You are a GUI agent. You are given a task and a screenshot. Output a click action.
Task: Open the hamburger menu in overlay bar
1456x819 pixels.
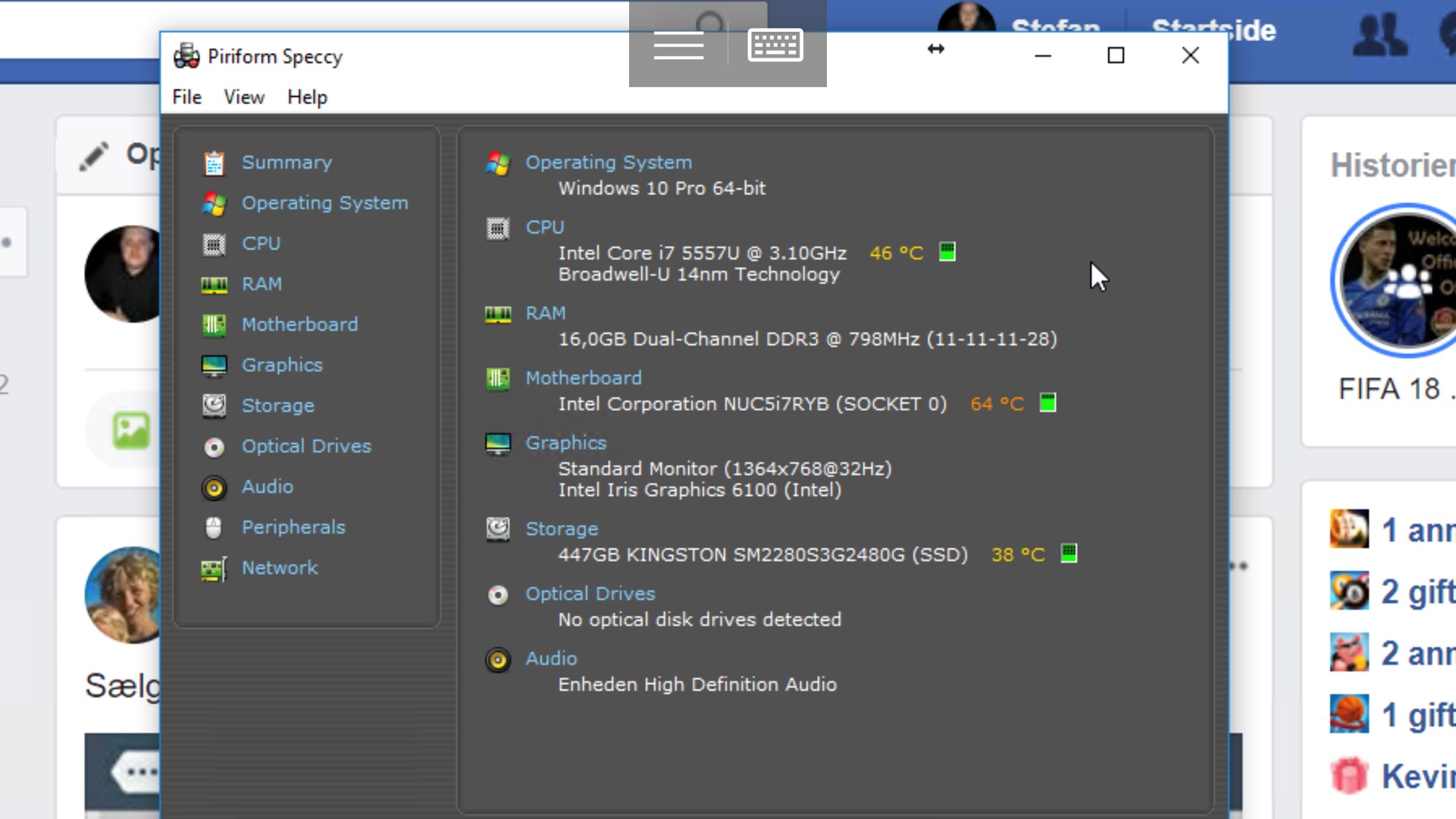pos(678,45)
